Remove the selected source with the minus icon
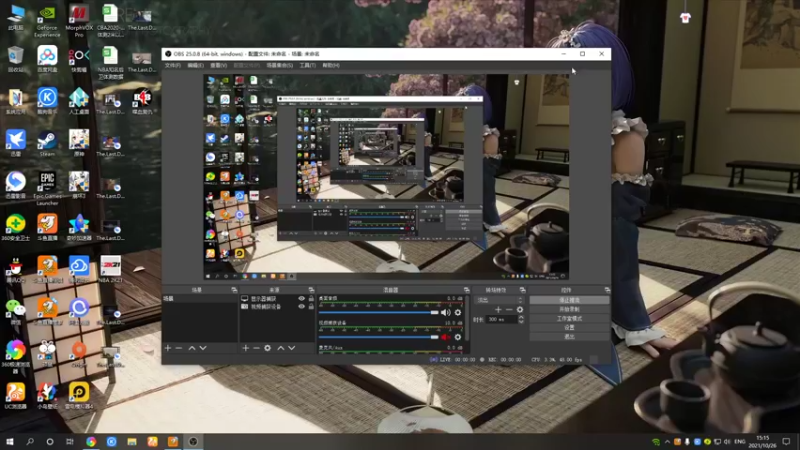 pyautogui.click(x=256, y=348)
